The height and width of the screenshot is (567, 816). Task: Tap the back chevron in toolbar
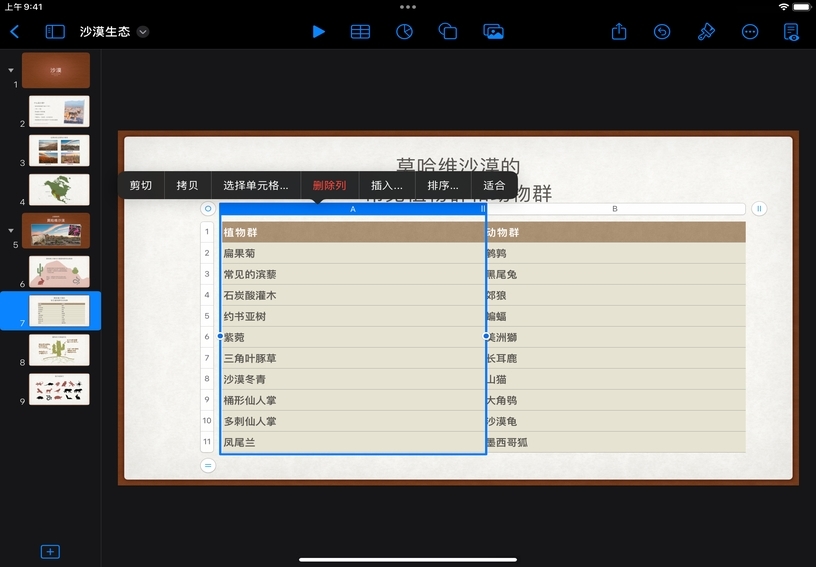(15, 31)
